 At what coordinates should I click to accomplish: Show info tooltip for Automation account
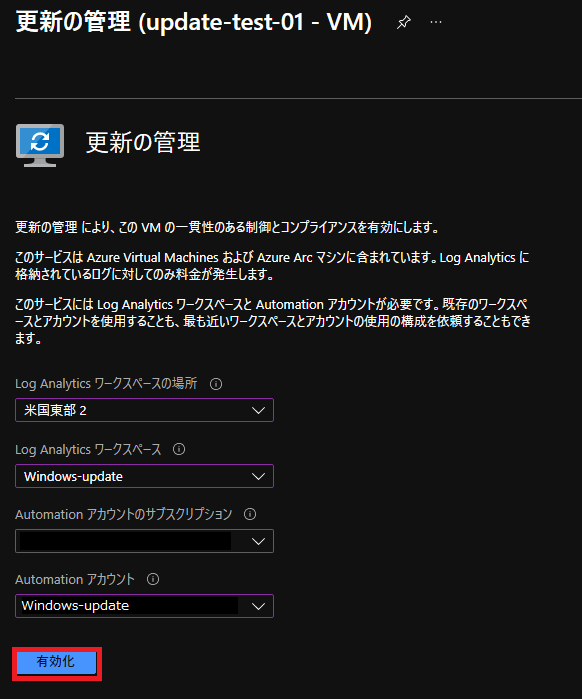[153, 579]
